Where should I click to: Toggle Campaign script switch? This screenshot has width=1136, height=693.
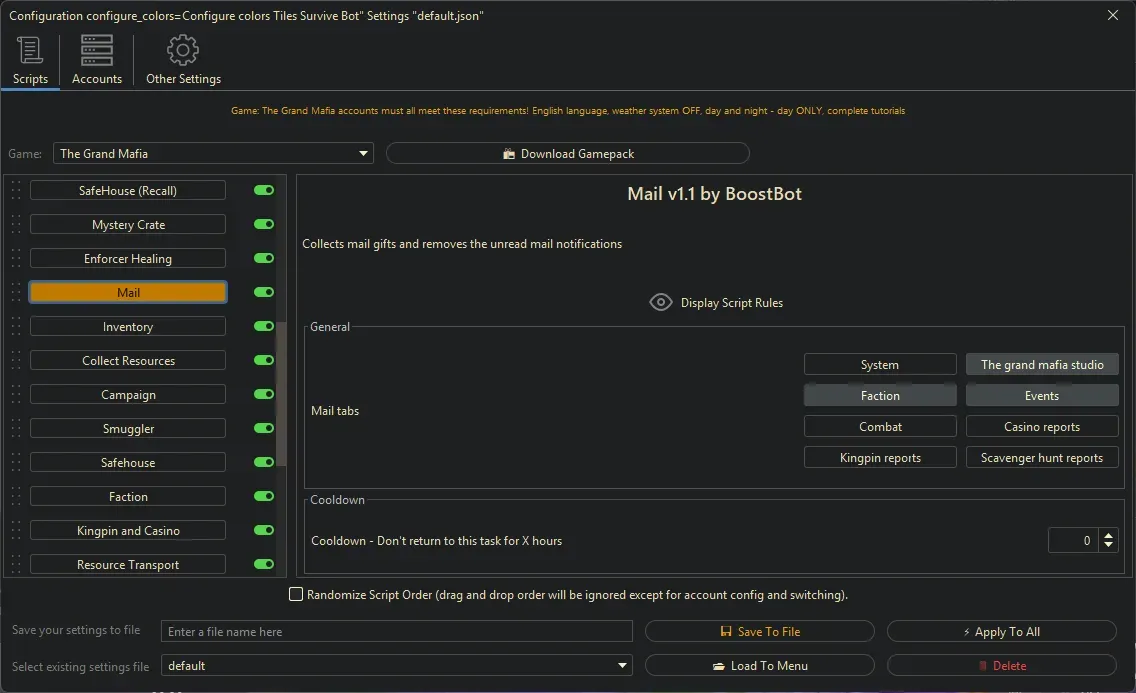coord(264,395)
